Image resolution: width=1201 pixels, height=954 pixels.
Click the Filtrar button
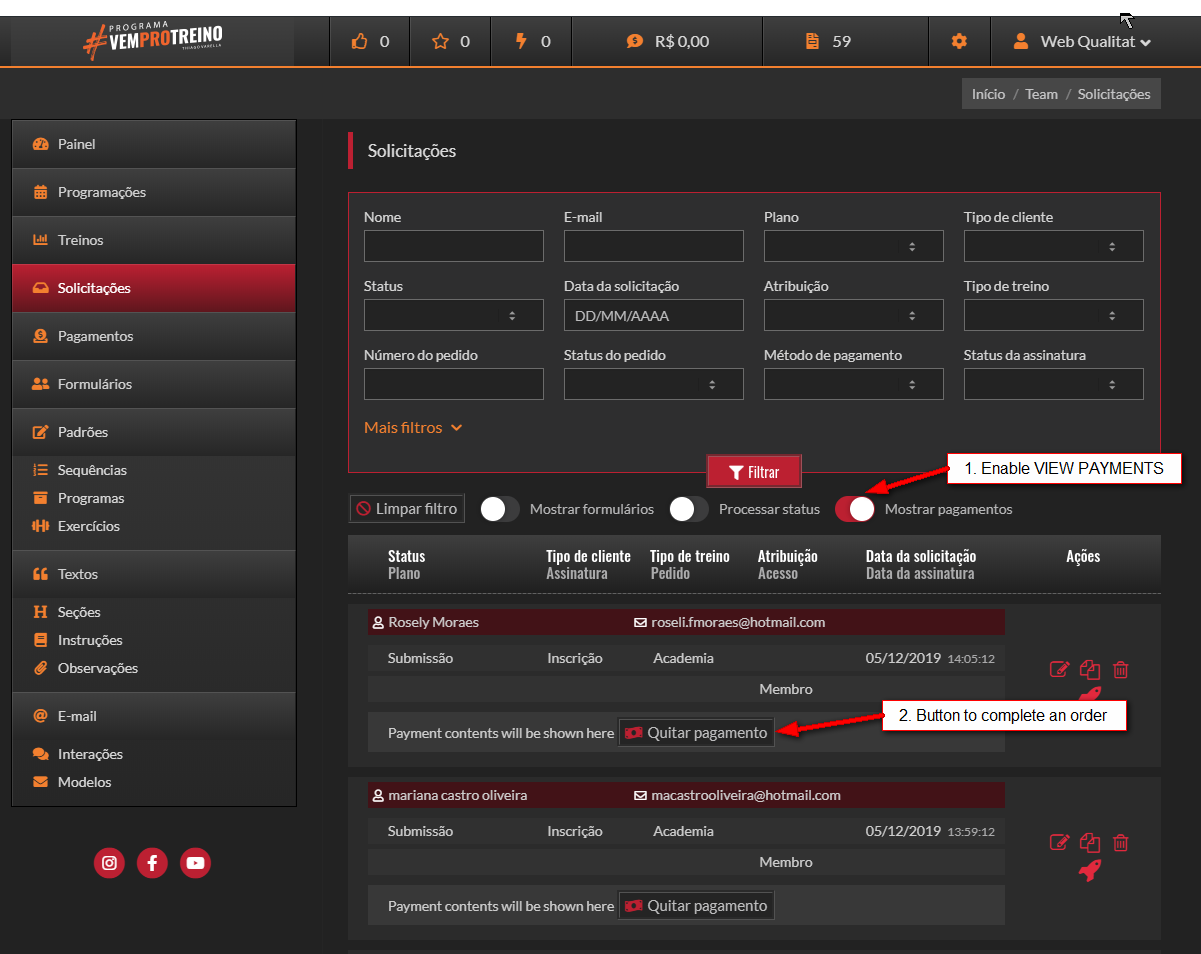pyautogui.click(x=753, y=472)
